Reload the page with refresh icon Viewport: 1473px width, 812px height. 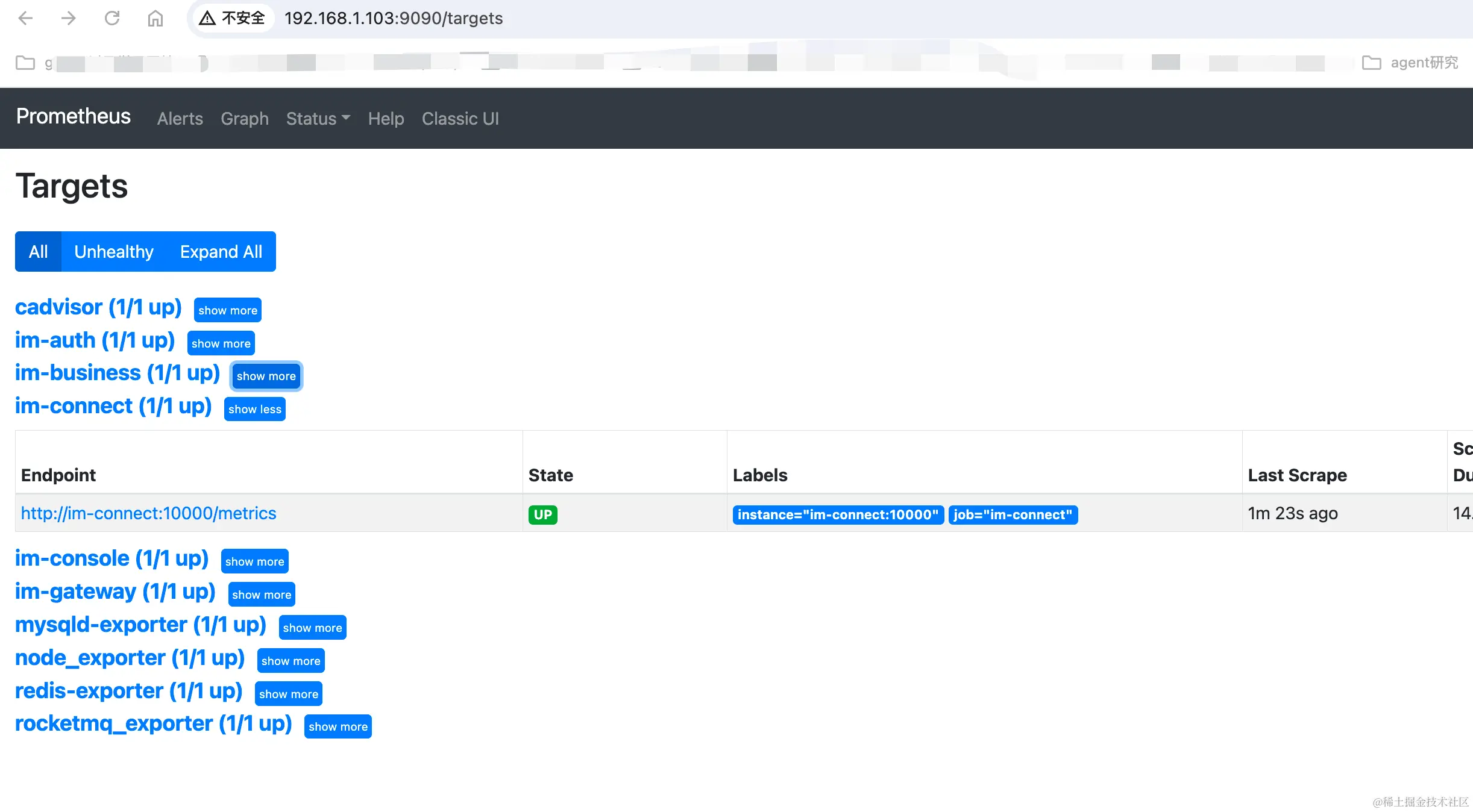112,18
